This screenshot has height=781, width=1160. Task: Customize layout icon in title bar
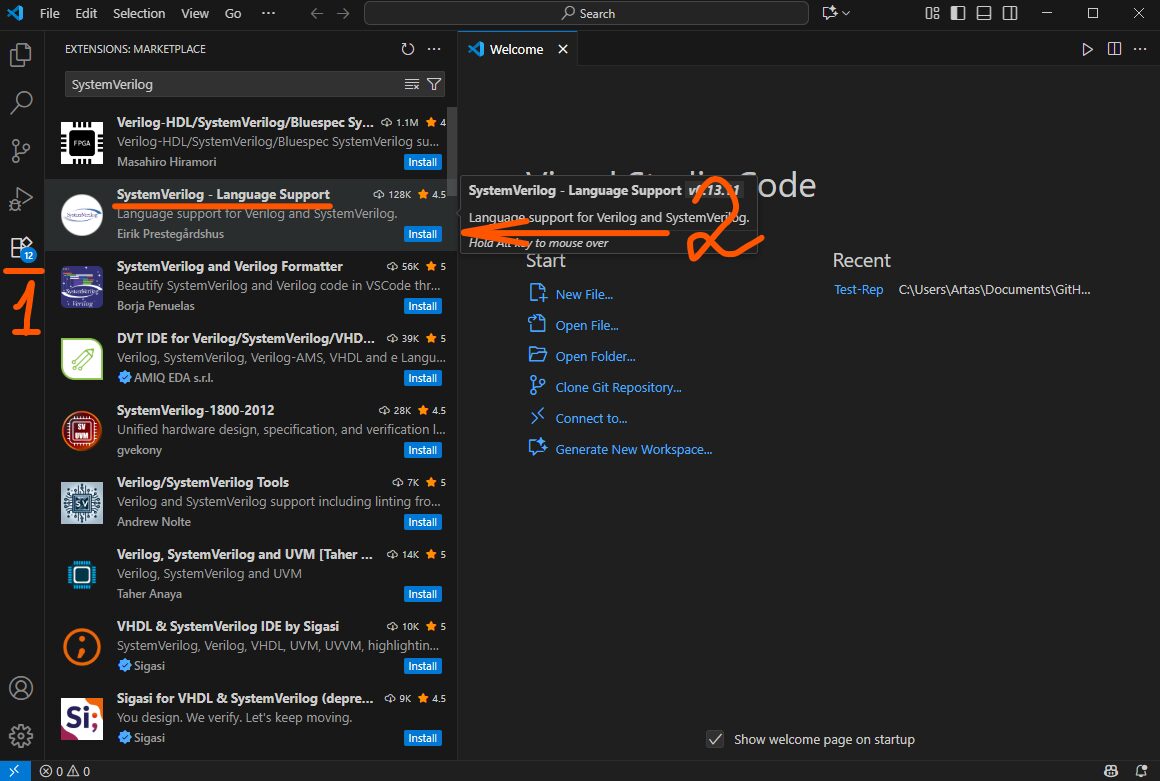tap(932, 13)
